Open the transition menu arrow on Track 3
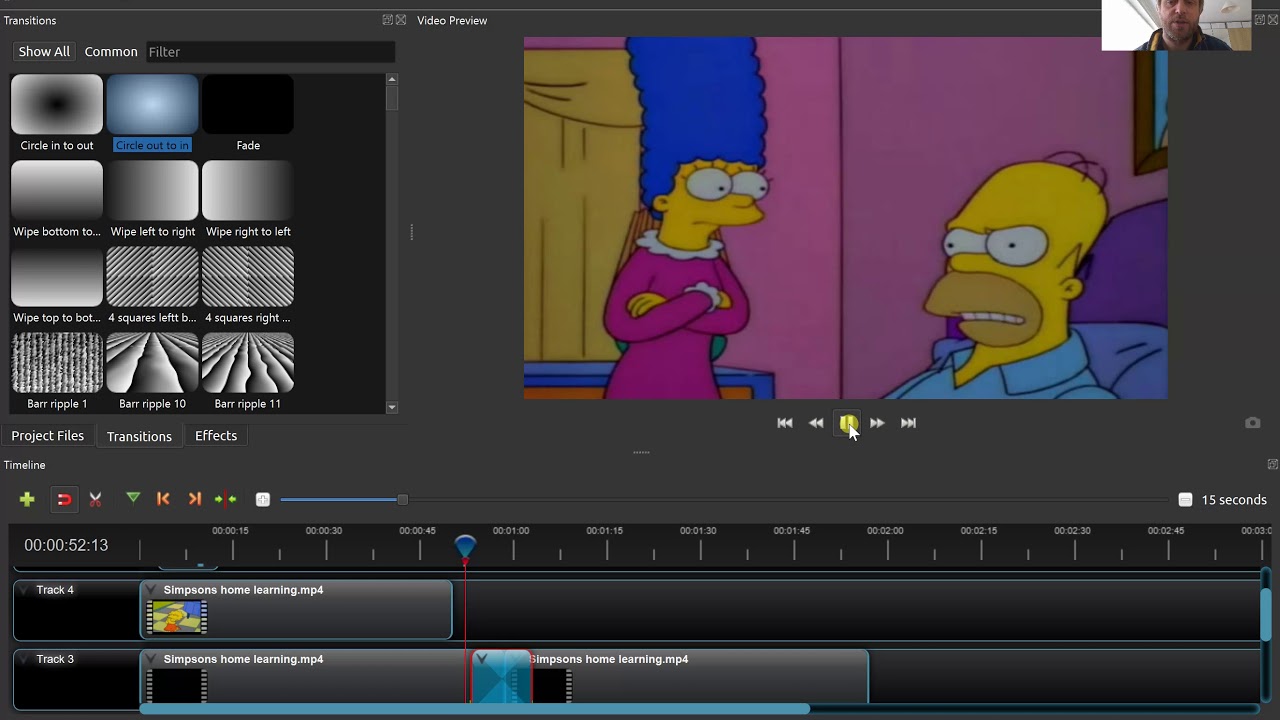 click(x=481, y=659)
